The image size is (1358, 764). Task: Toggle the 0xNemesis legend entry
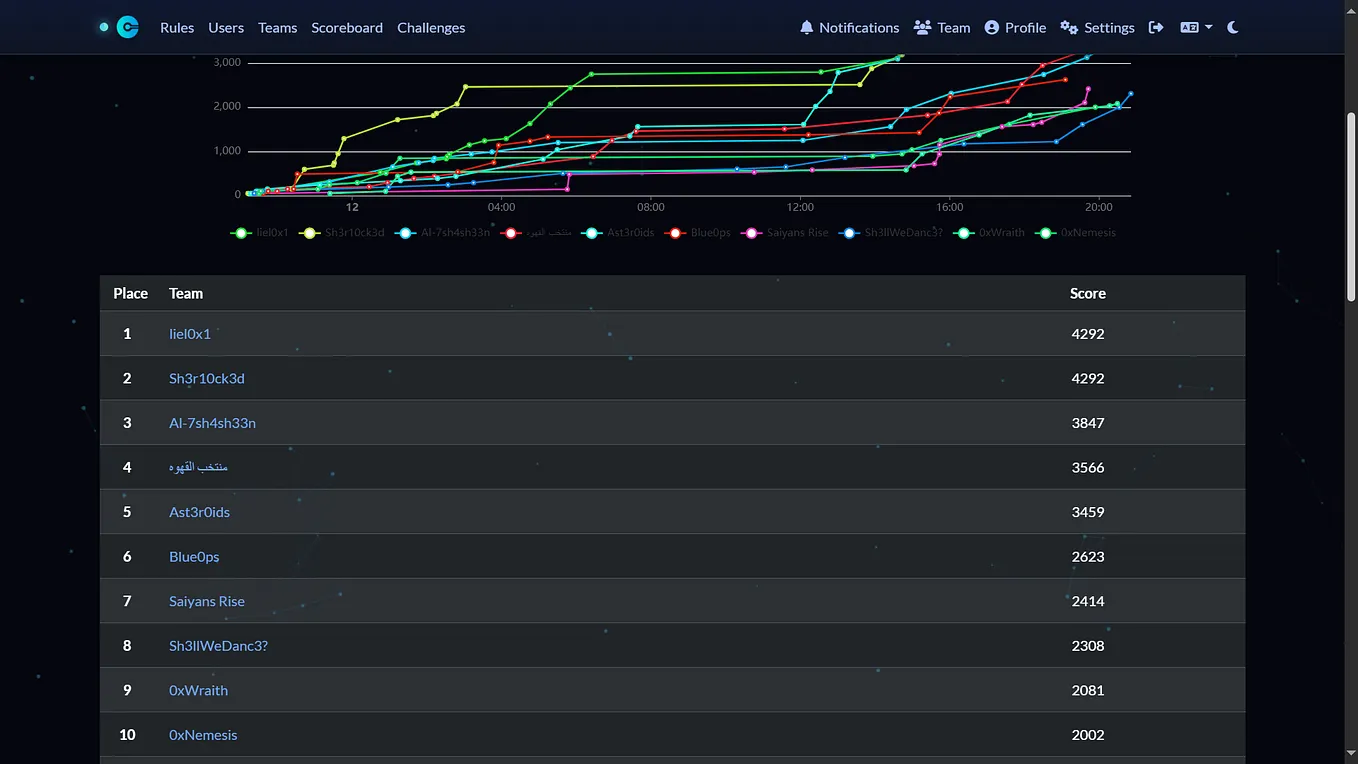click(x=1082, y=232)
